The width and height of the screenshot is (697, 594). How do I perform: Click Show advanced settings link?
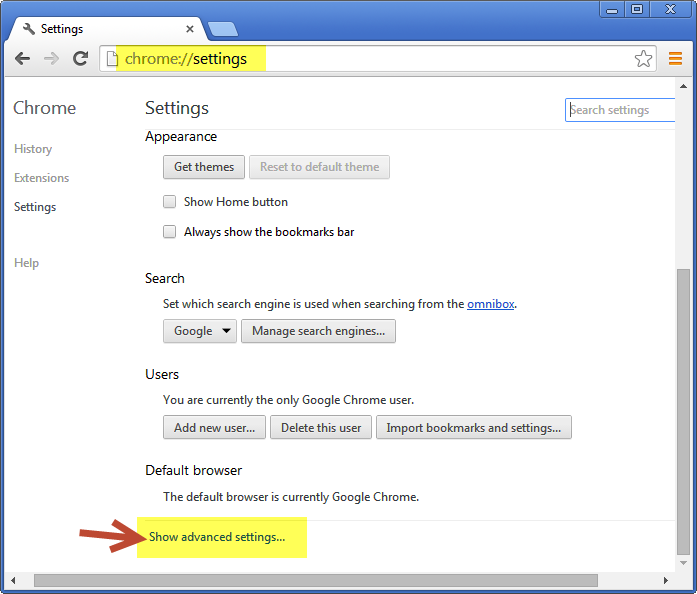[x=217, y=537]
